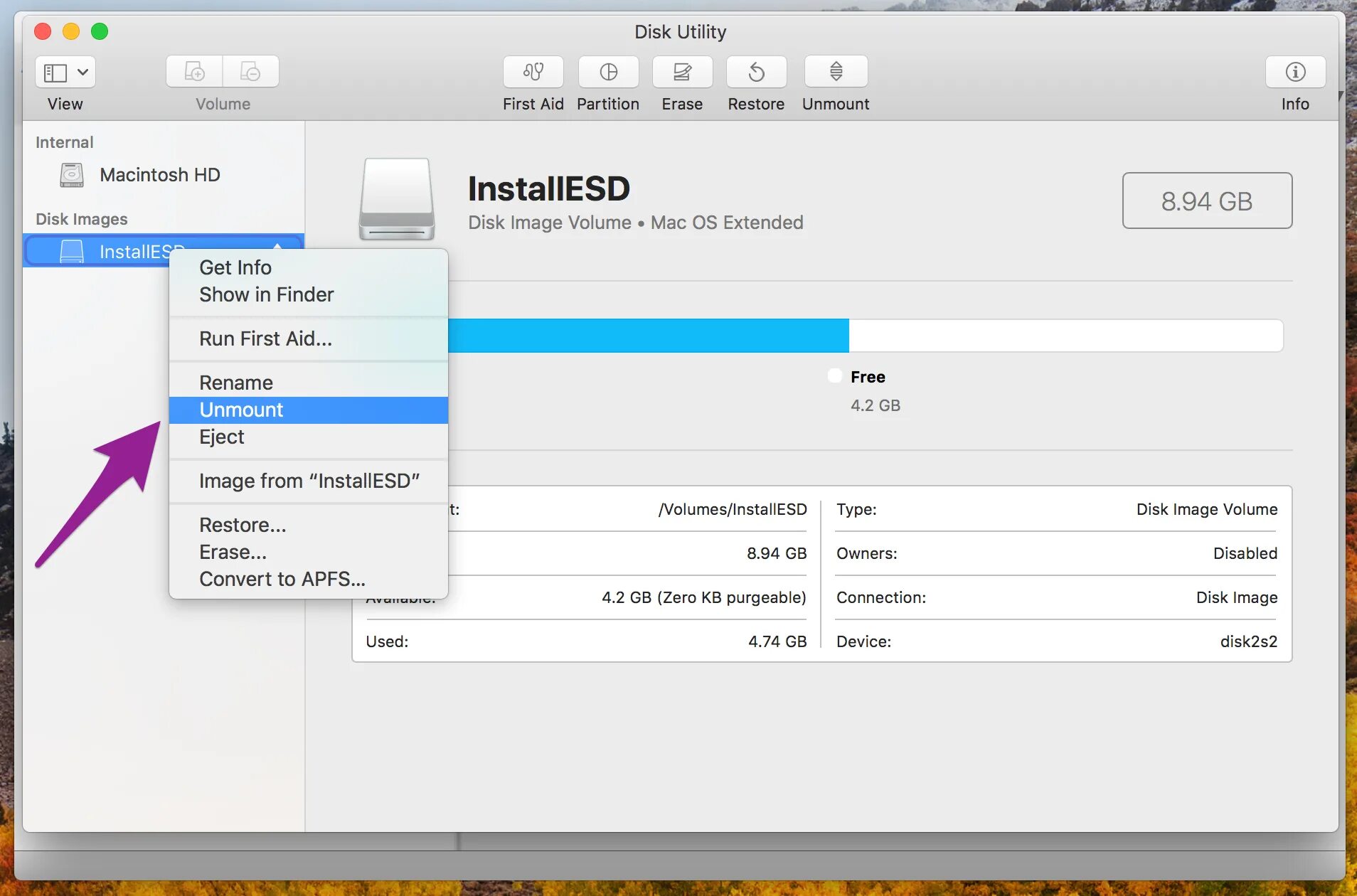Click the Unmount toolbar icon

836,72
